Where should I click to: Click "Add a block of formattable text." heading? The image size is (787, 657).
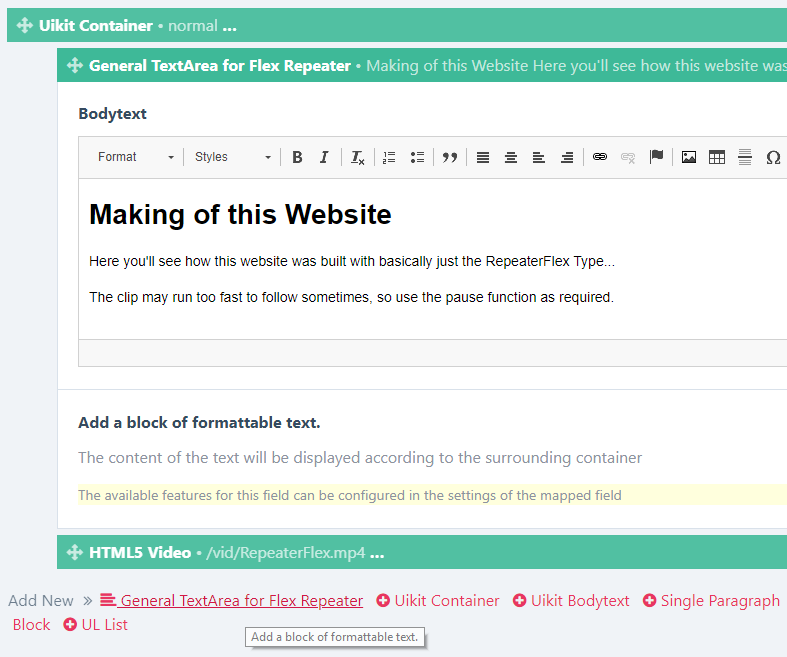[199, 423]
